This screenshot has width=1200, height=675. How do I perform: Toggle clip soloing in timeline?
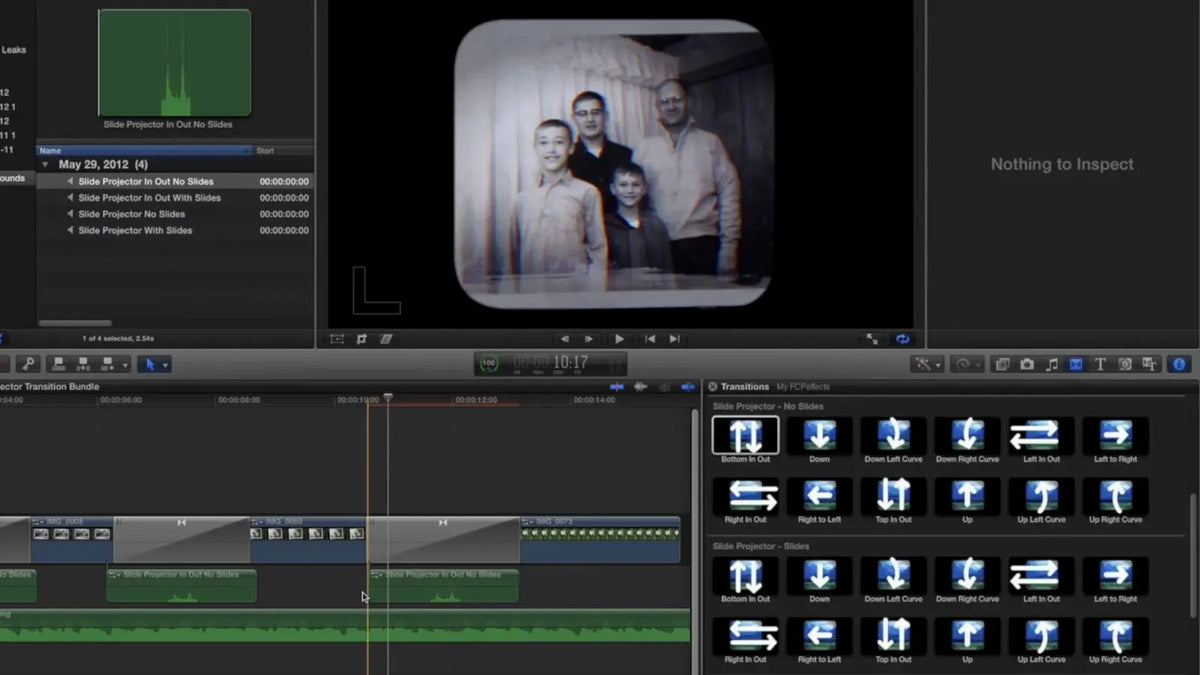coord(664,387)
